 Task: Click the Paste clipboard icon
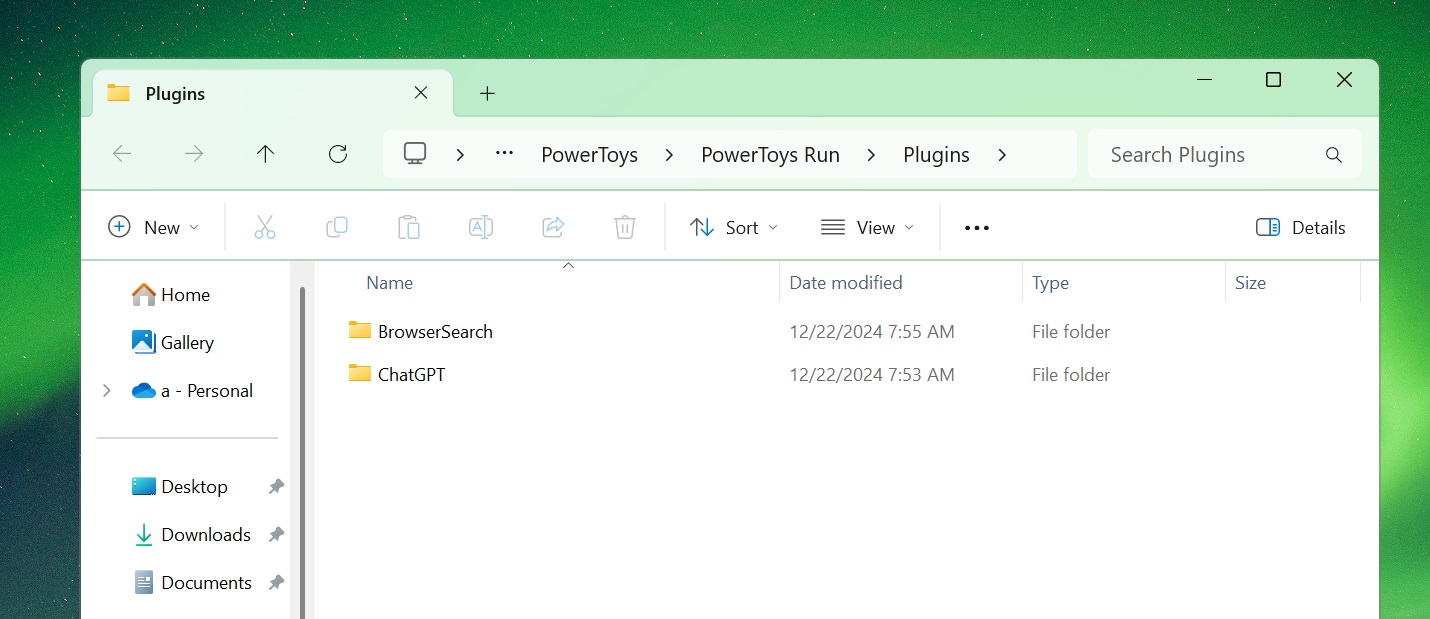click(409, 228)
